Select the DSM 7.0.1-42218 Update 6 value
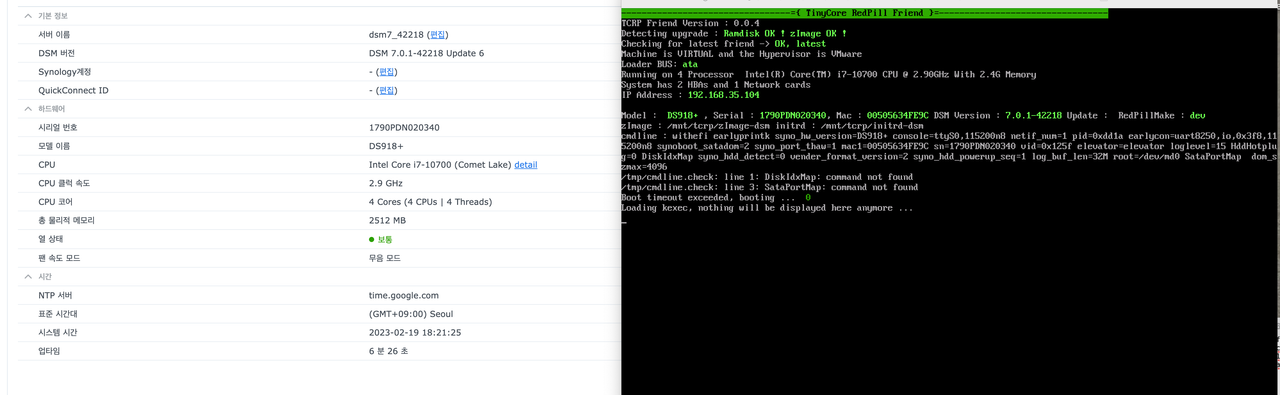 coord(426,53)
